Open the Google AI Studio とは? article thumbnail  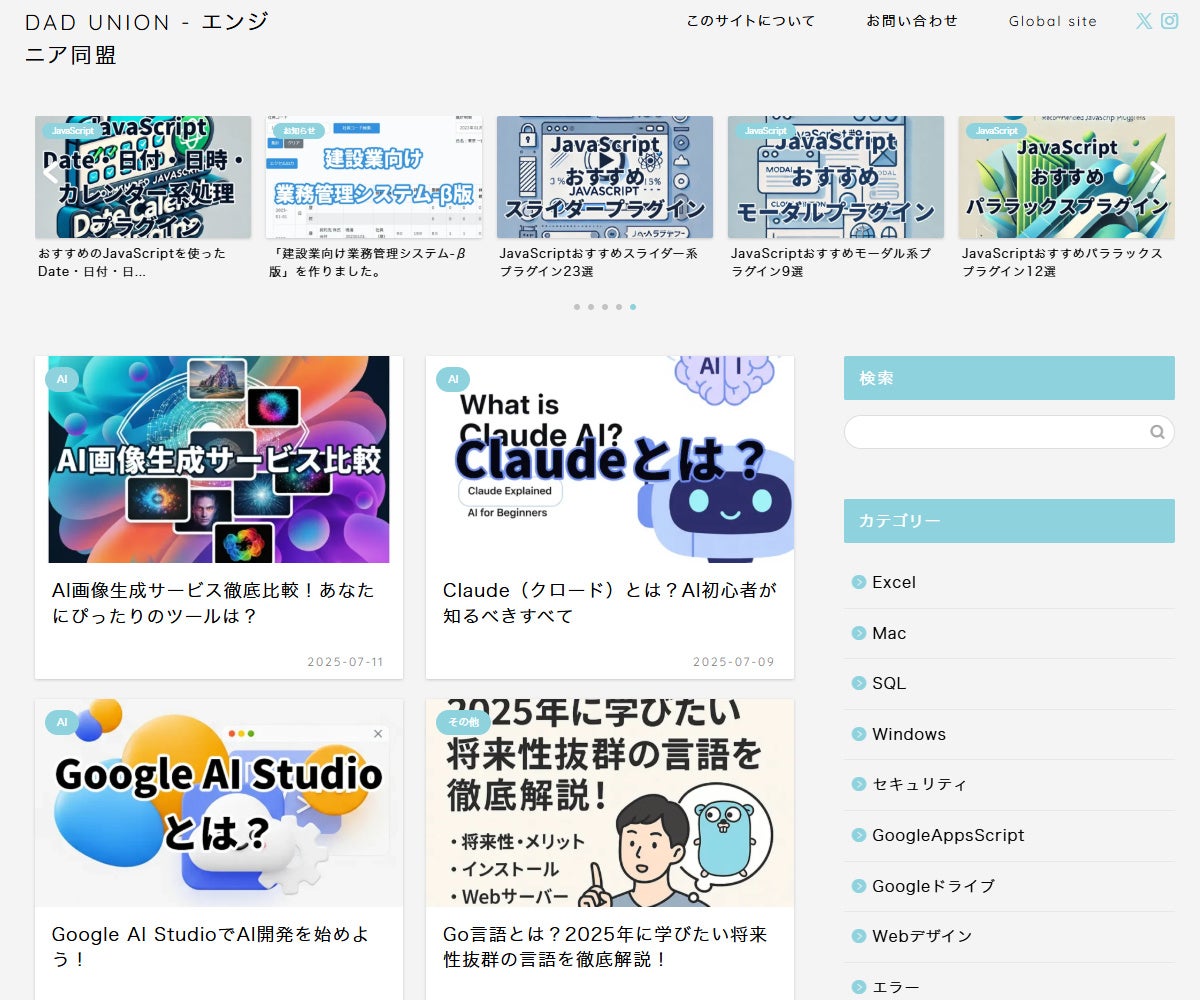219,803
